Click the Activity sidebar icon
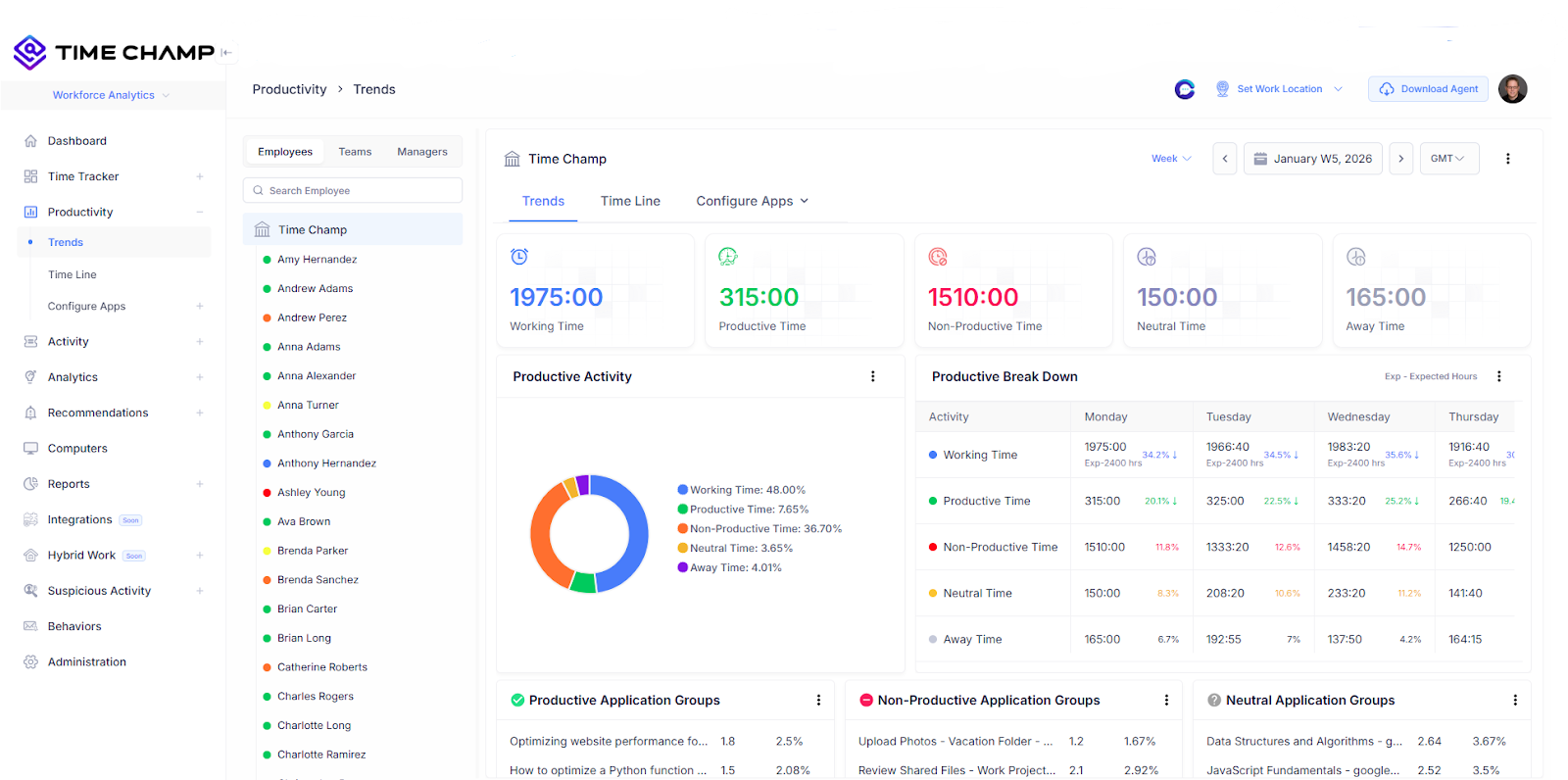The height and width of the screenshot is (780, 1568). [x=30, y=342]
